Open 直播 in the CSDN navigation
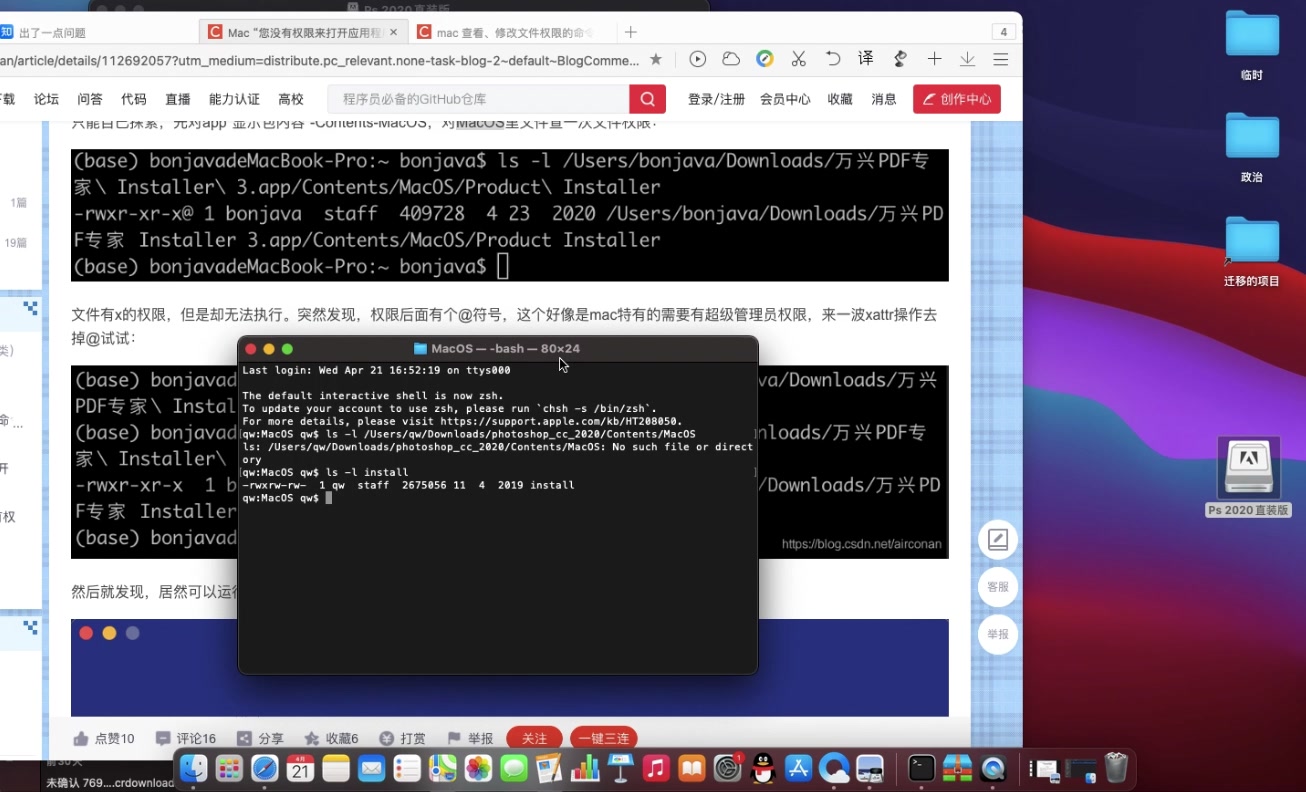Image resolution: width=1306 pixels, height=792 pixels. 178,99
